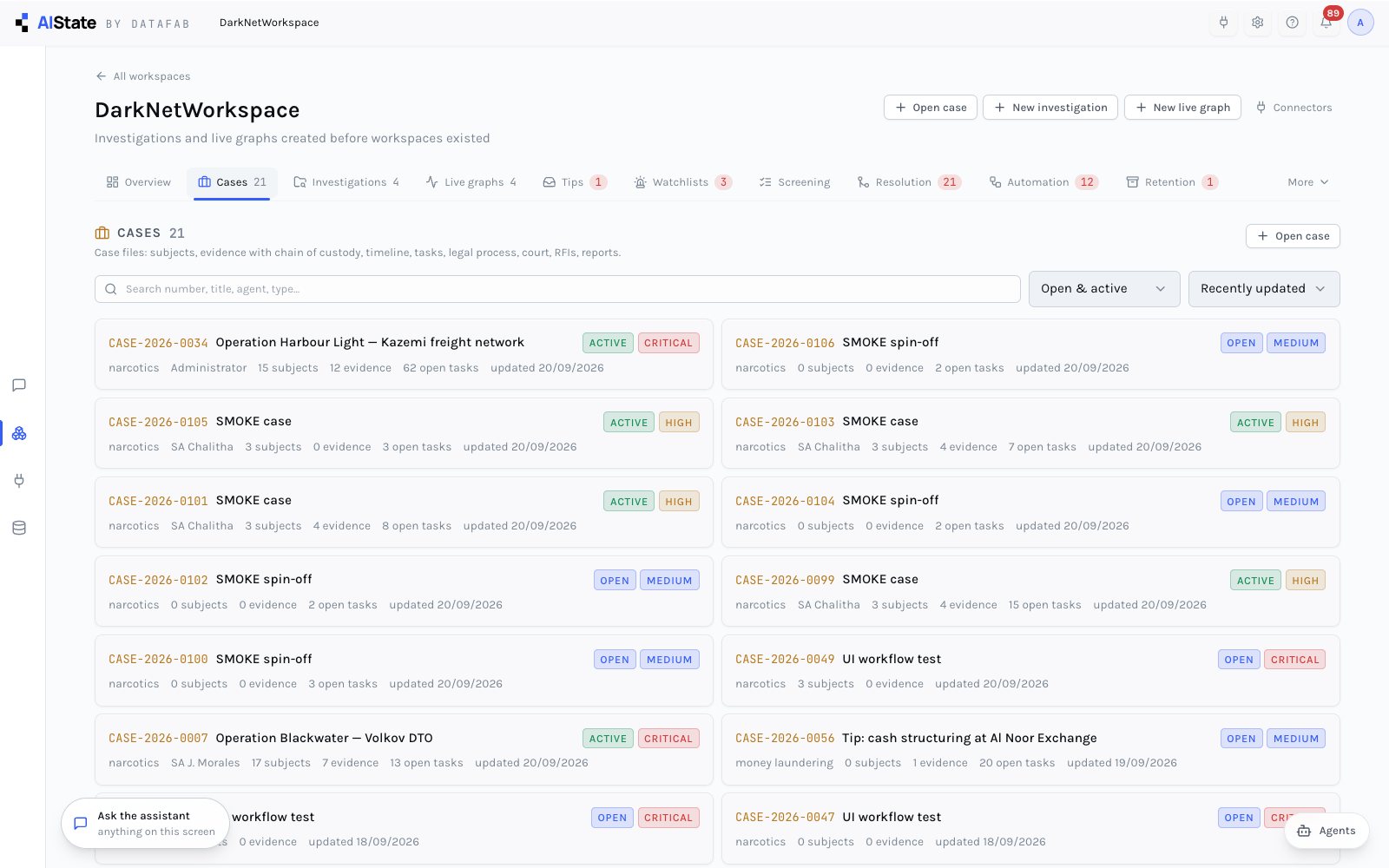Open the Retention tab
The image size is (1389, 868).
[x=1172, y=182]
